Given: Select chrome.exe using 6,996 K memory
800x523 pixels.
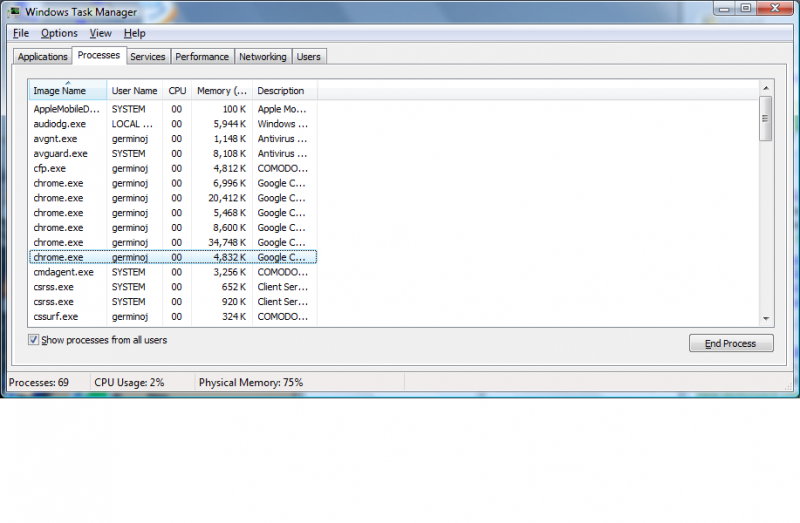Looking at the screenshot, I should click(x=173, y=183).
